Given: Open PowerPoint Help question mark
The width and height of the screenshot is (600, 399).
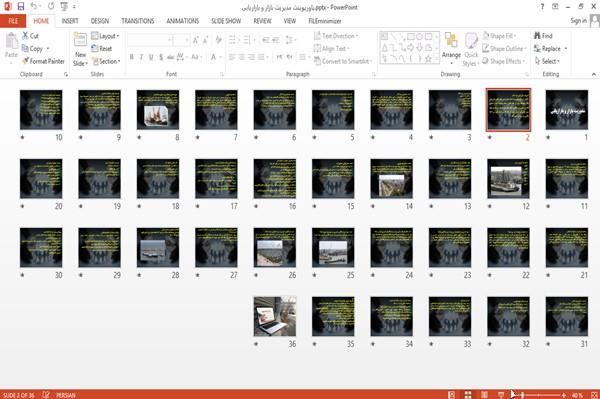Looking at the screenshot, I should 542,7.
